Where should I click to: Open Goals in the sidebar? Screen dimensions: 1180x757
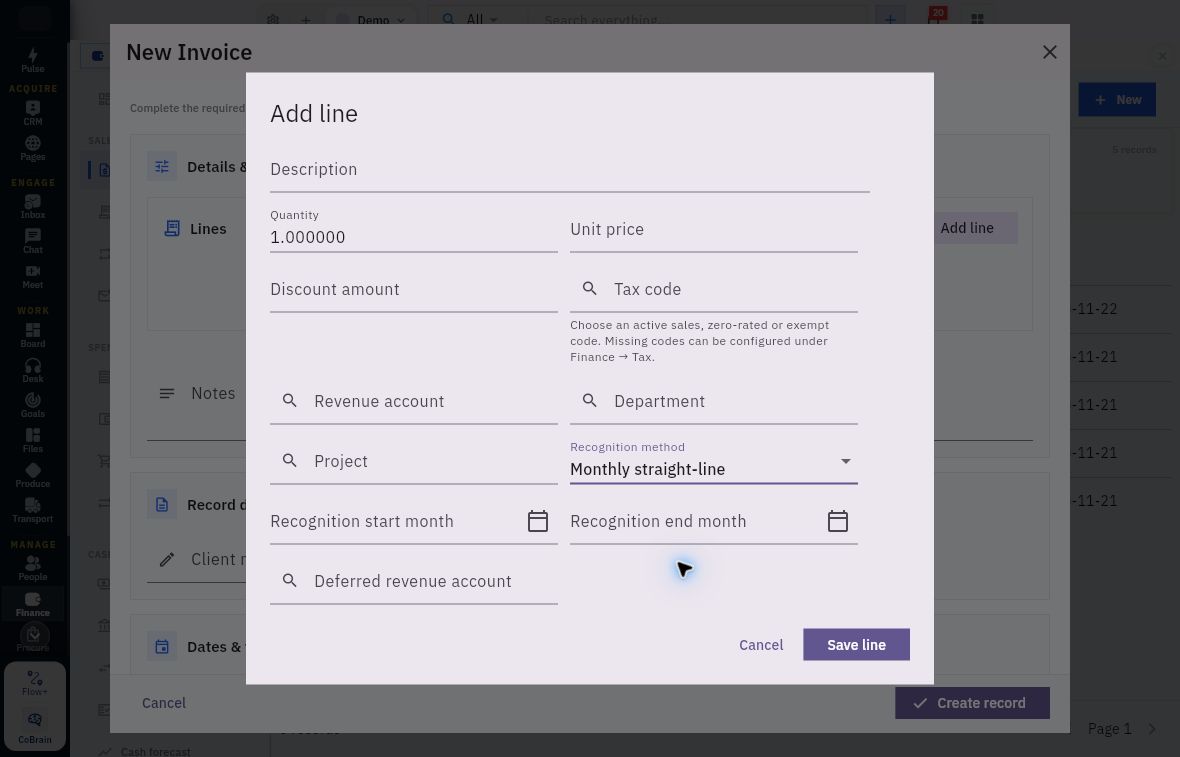coord(32,406)
